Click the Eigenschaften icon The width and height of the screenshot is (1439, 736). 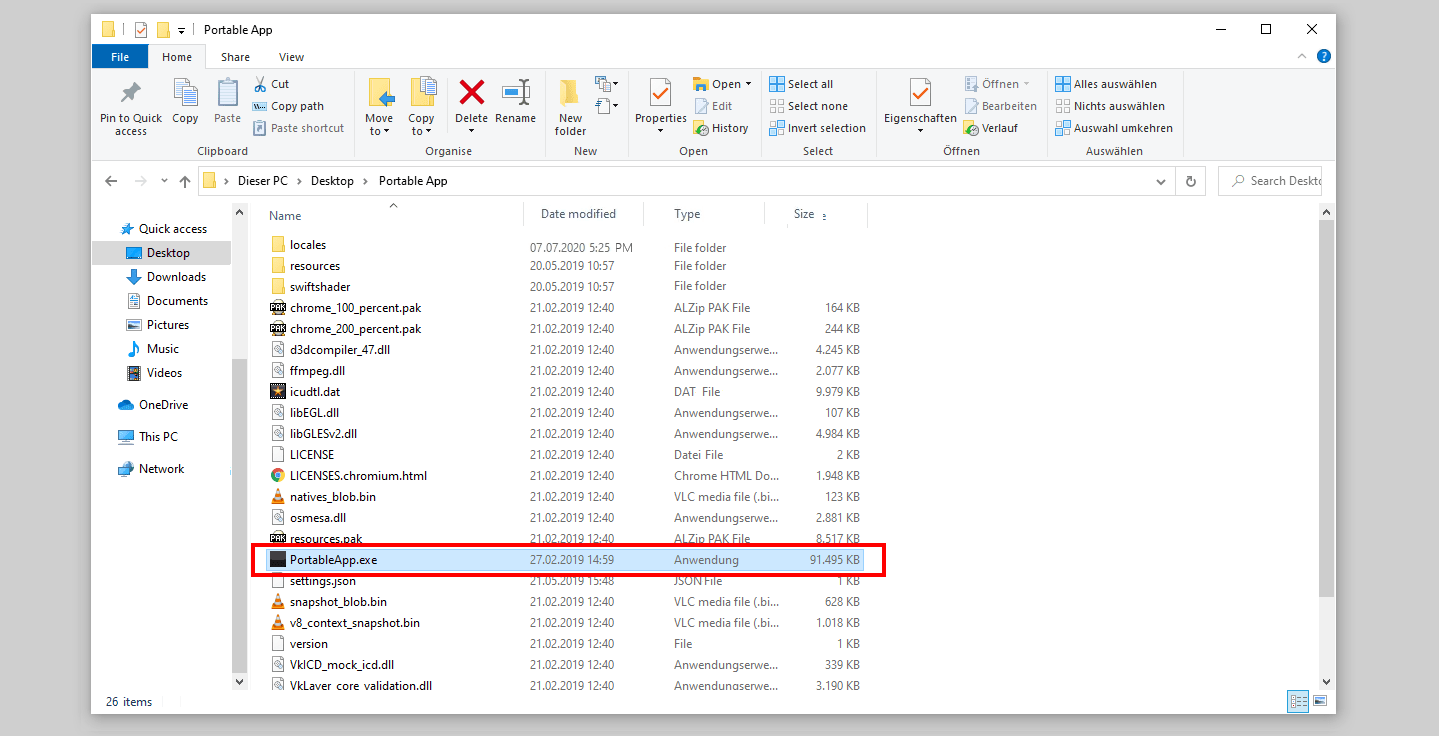click(x=920, y=92)
